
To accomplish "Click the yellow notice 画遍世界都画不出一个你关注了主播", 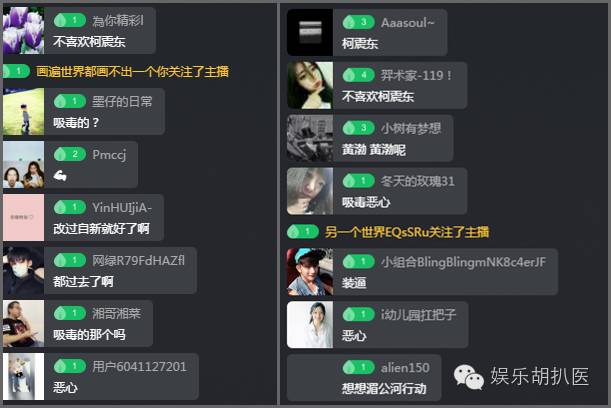I will 132,72.
